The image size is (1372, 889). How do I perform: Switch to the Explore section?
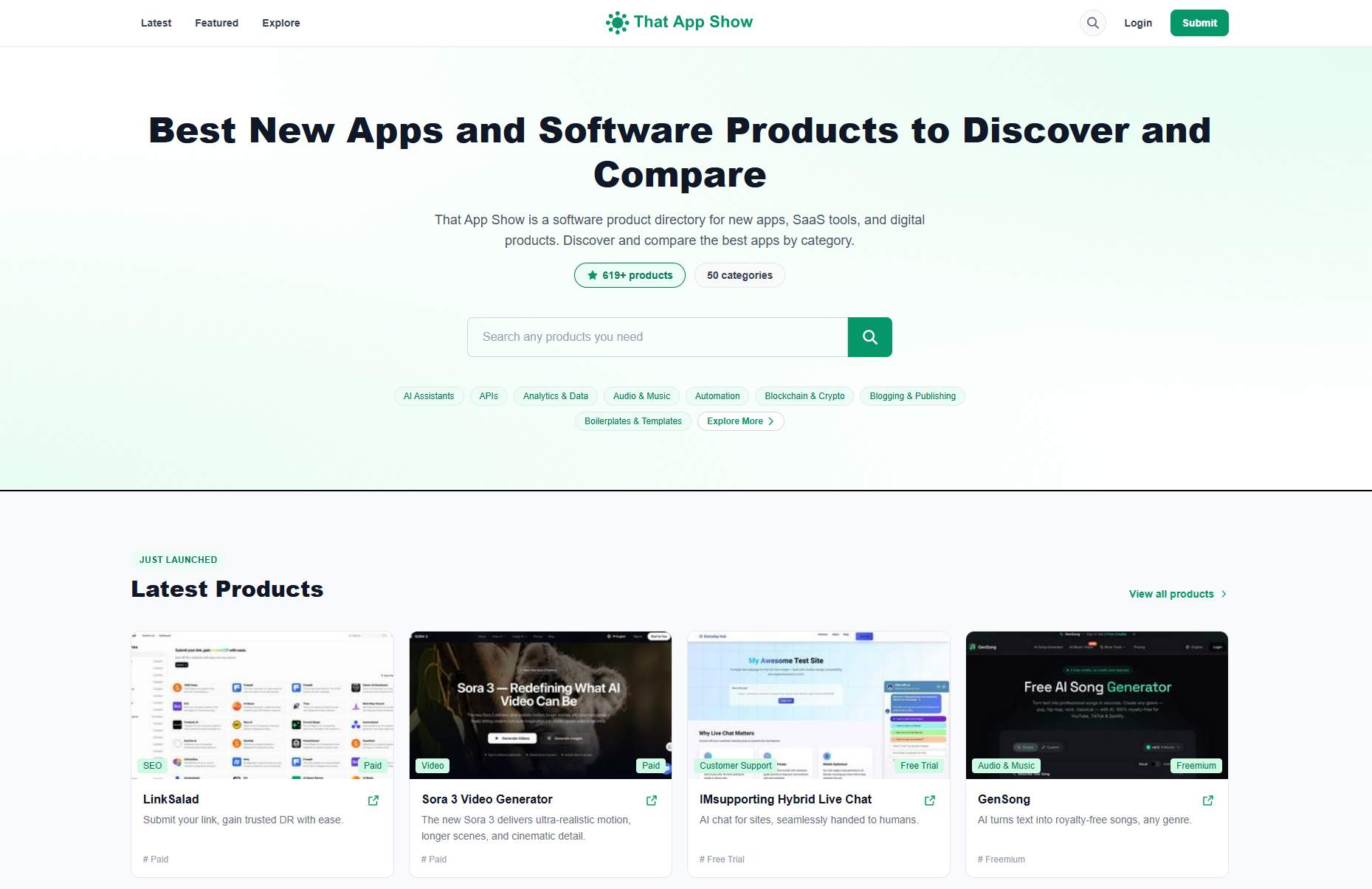280,23
